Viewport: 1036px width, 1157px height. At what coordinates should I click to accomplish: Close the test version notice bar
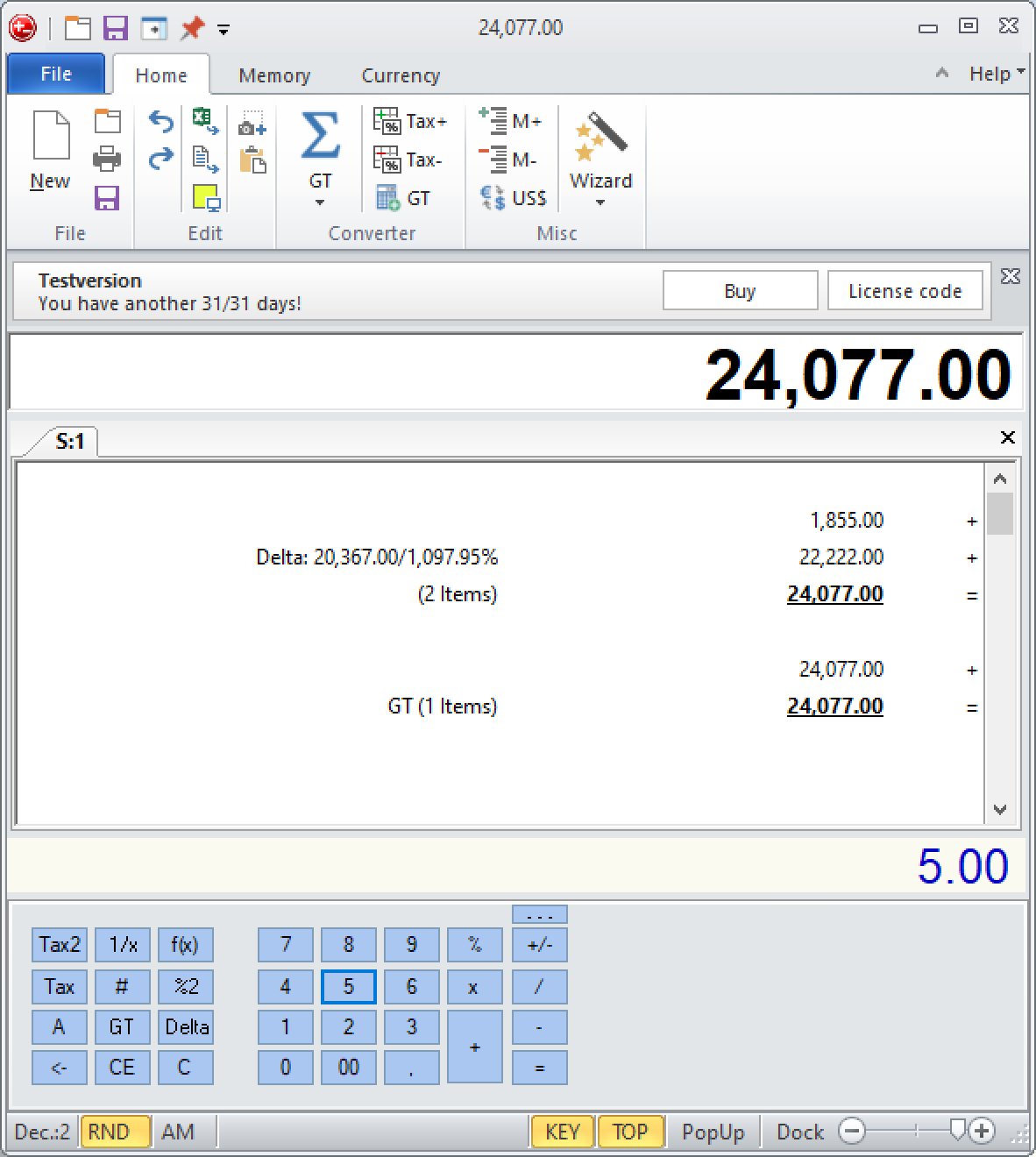click(x=1010, y=276)
